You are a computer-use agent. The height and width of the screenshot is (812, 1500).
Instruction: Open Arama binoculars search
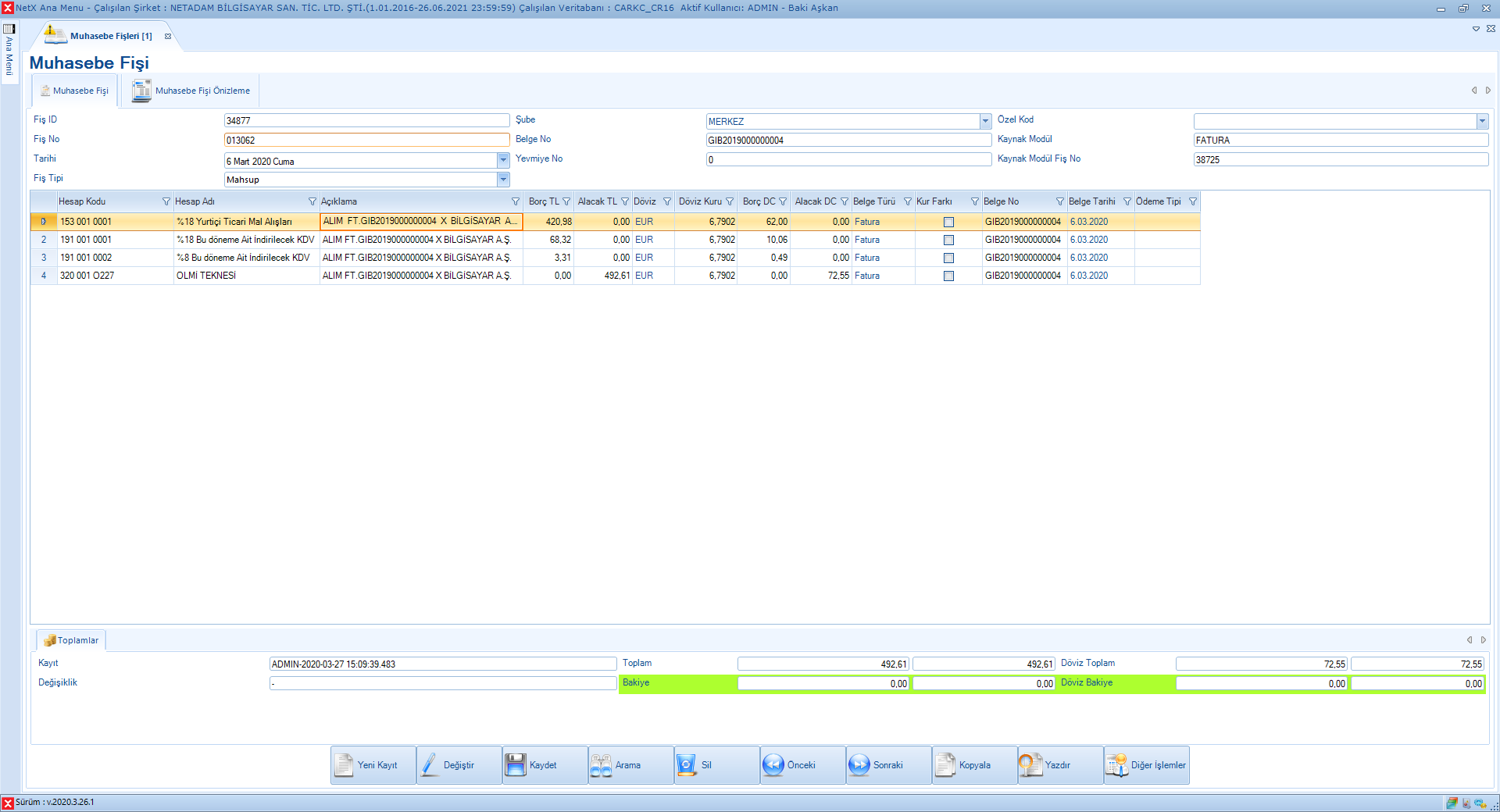pyautogui.click(x=601, y=765)
